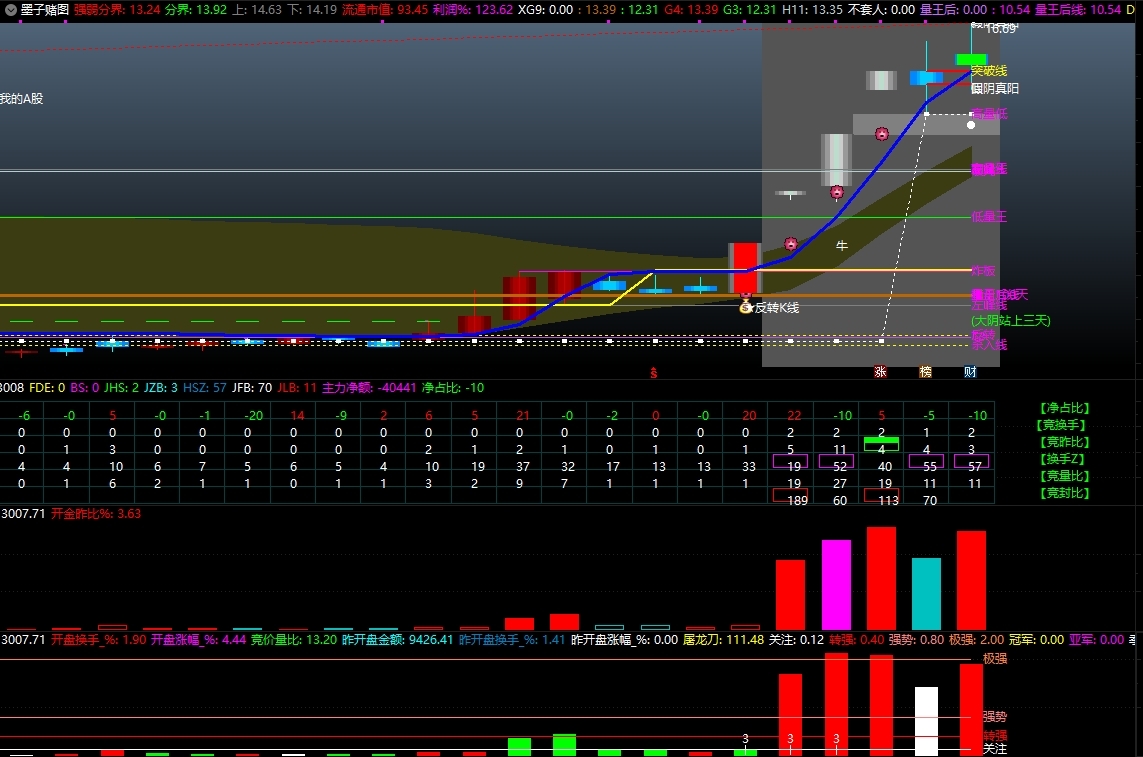Image resolution: width=1143 pixels, height=757 pixels.
Task: Click the 【净占比】 row label
Action: 1064,408
